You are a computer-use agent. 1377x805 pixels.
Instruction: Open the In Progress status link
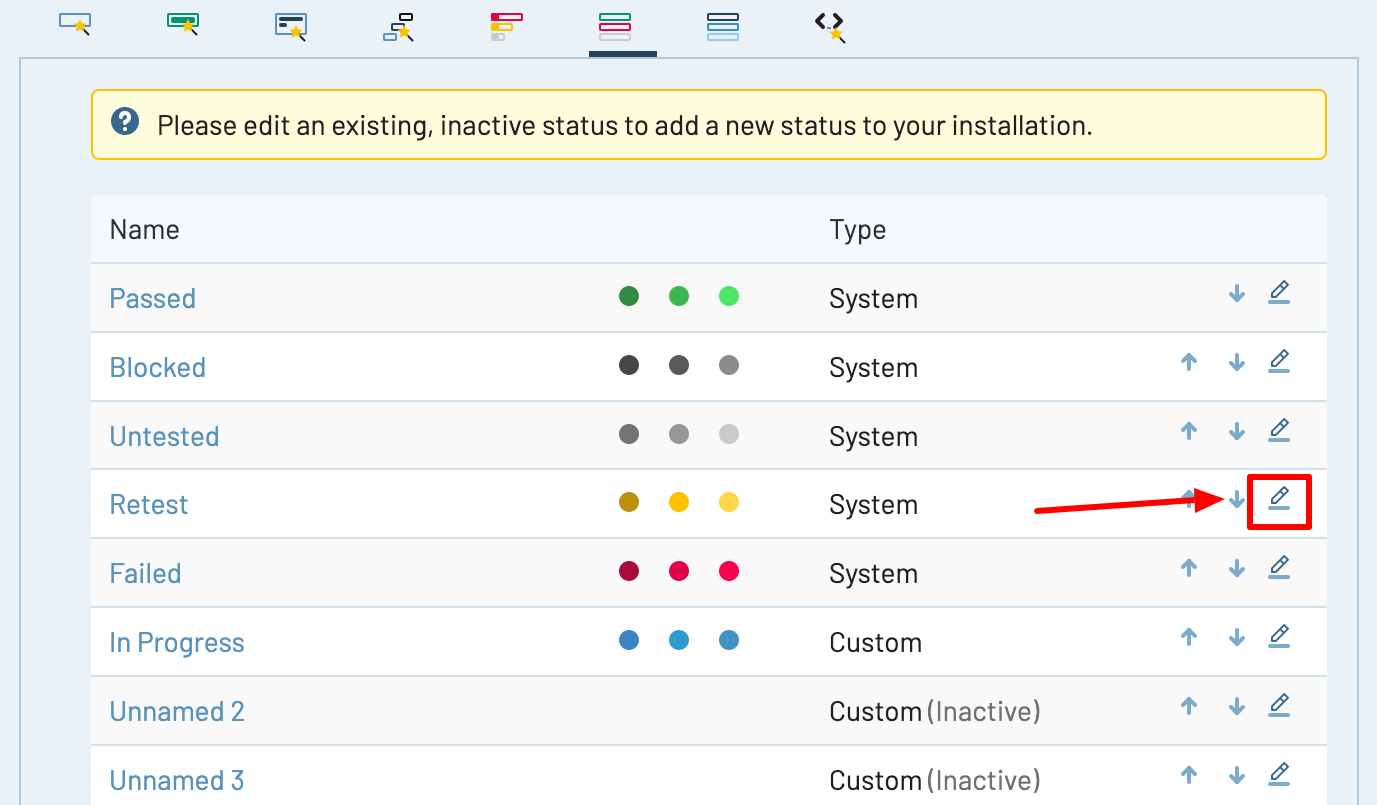click(177, 643)
